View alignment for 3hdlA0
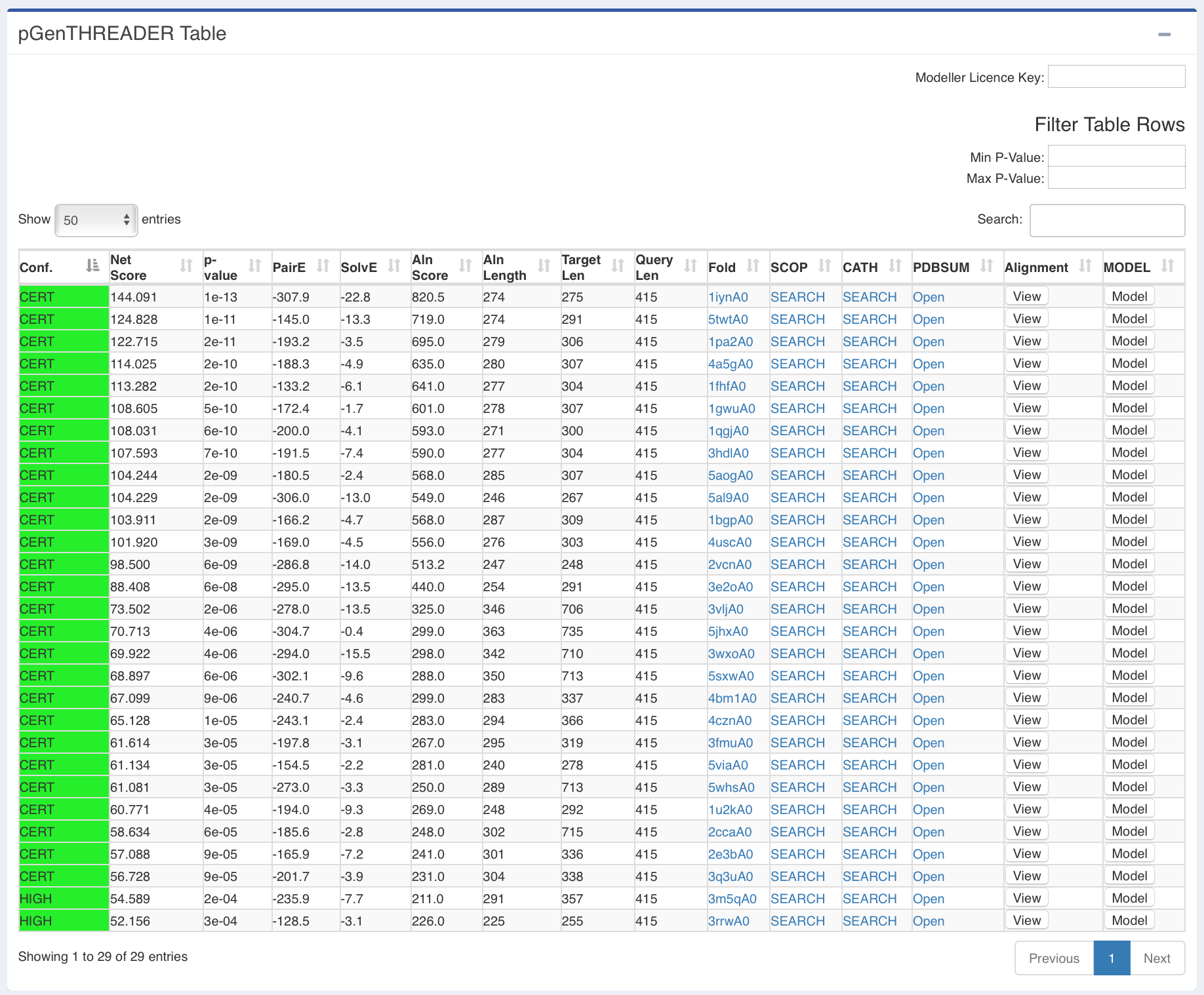 (x=1027, y=452)
